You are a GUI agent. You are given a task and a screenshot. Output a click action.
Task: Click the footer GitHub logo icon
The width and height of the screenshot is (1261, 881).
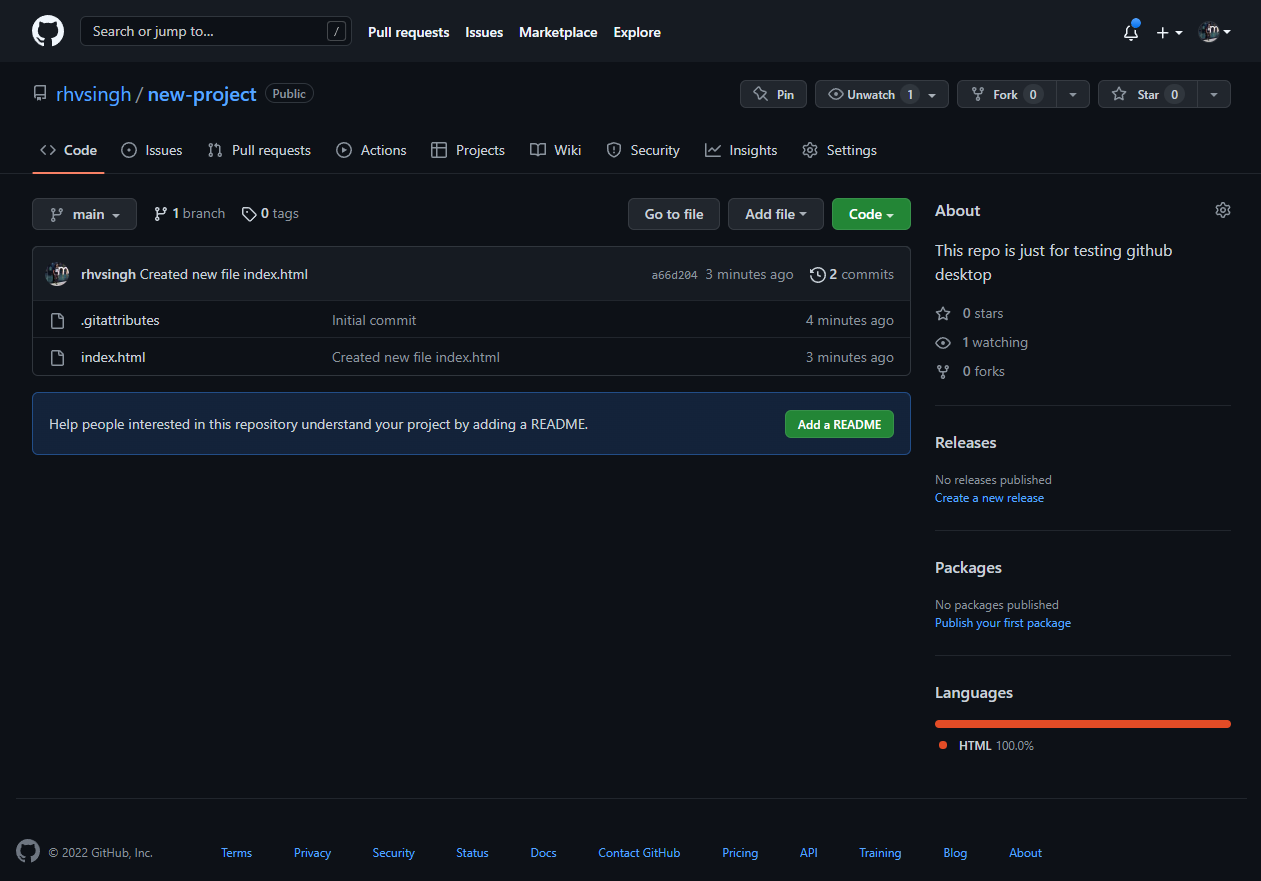pyautogui.click(x=28, y=852)
